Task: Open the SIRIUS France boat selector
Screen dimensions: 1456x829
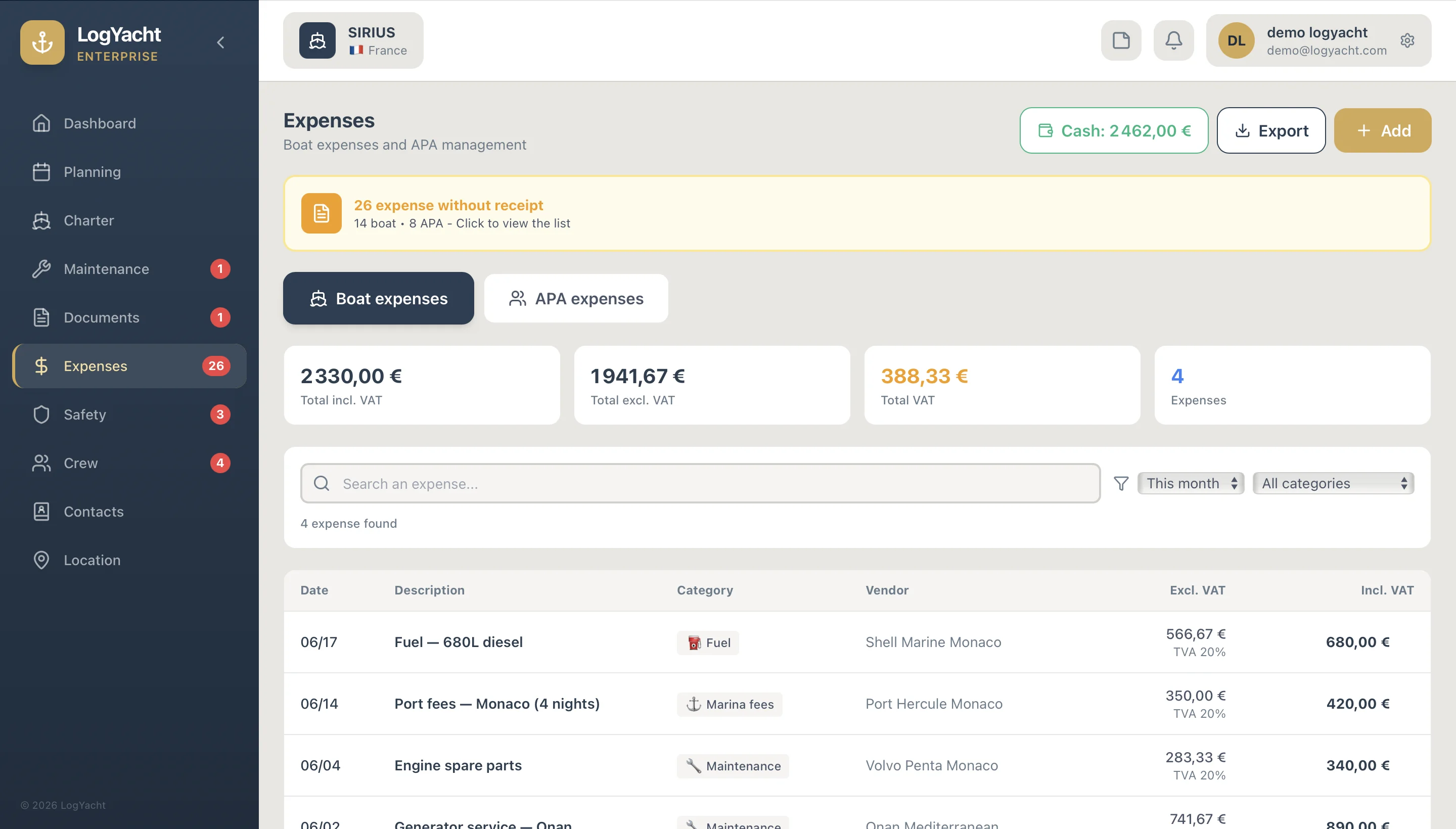Action: [353, 40]
